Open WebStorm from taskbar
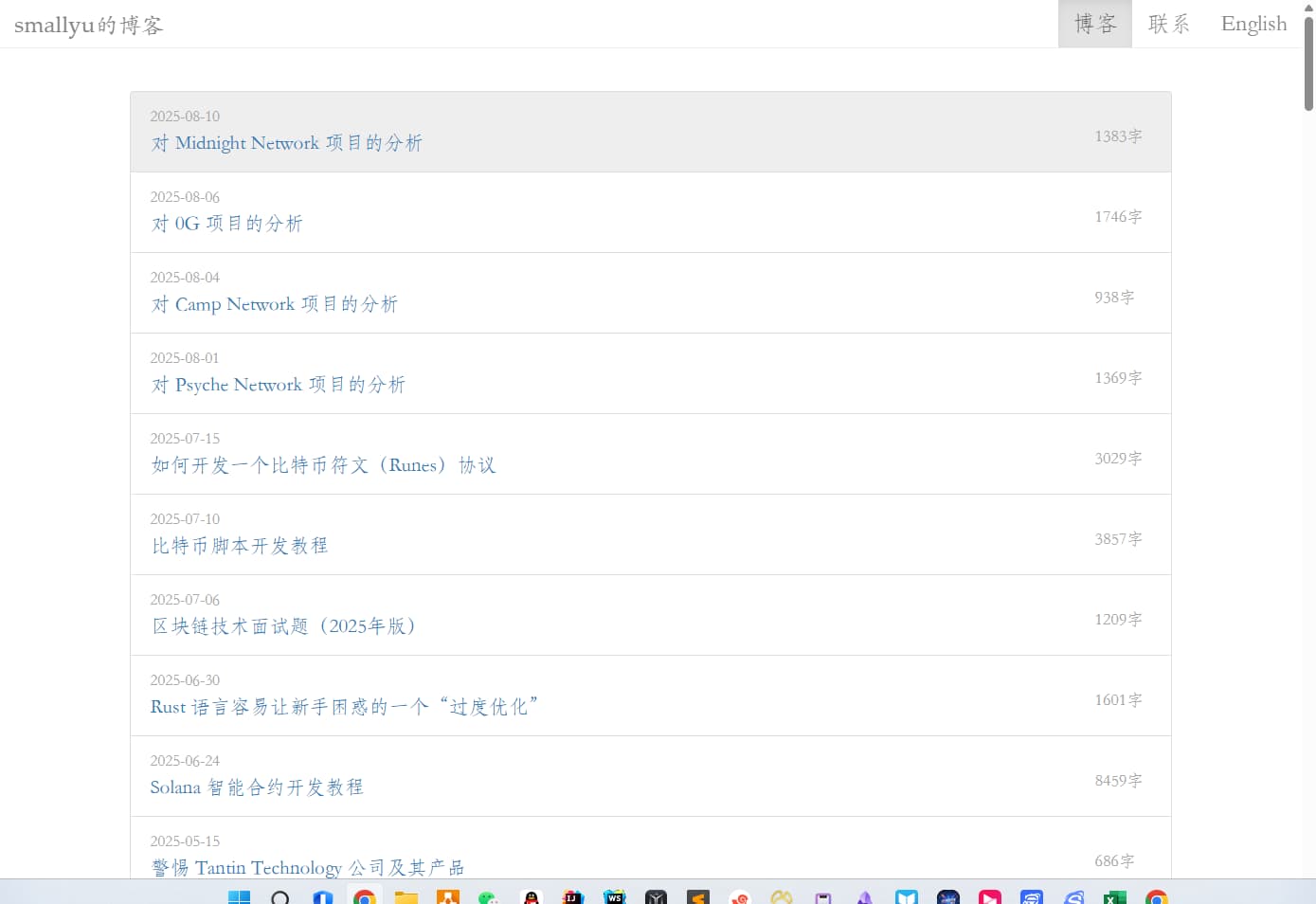 click(615, 896)
